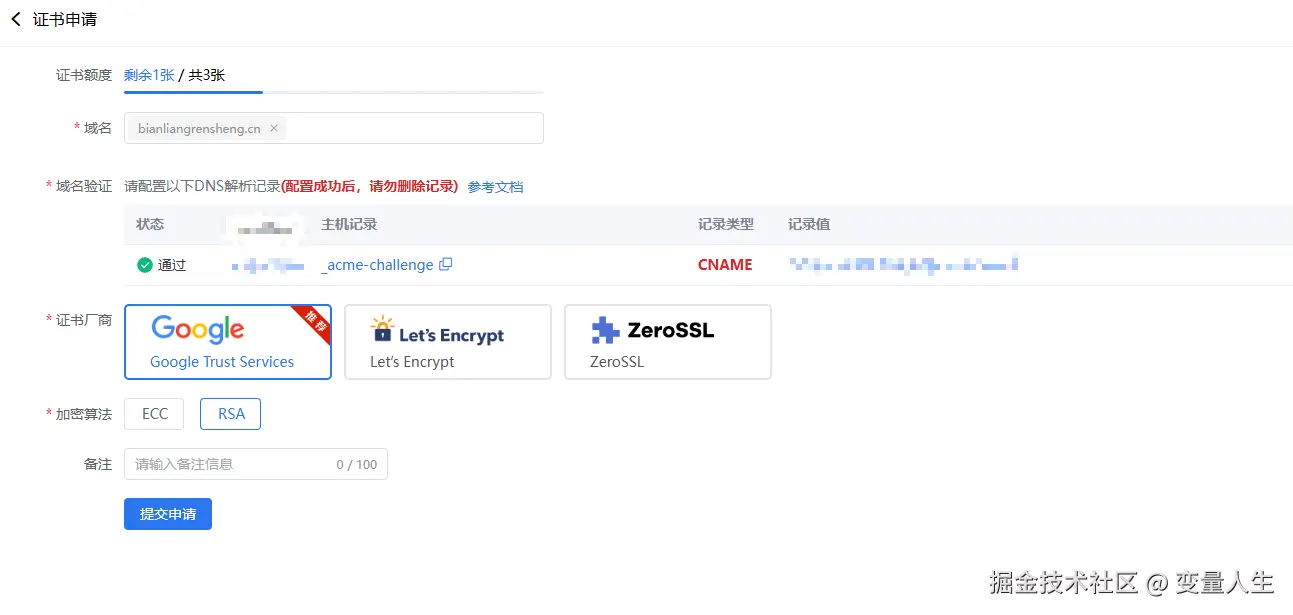Click the ZeroSSL logo icon

pos(605,330)
